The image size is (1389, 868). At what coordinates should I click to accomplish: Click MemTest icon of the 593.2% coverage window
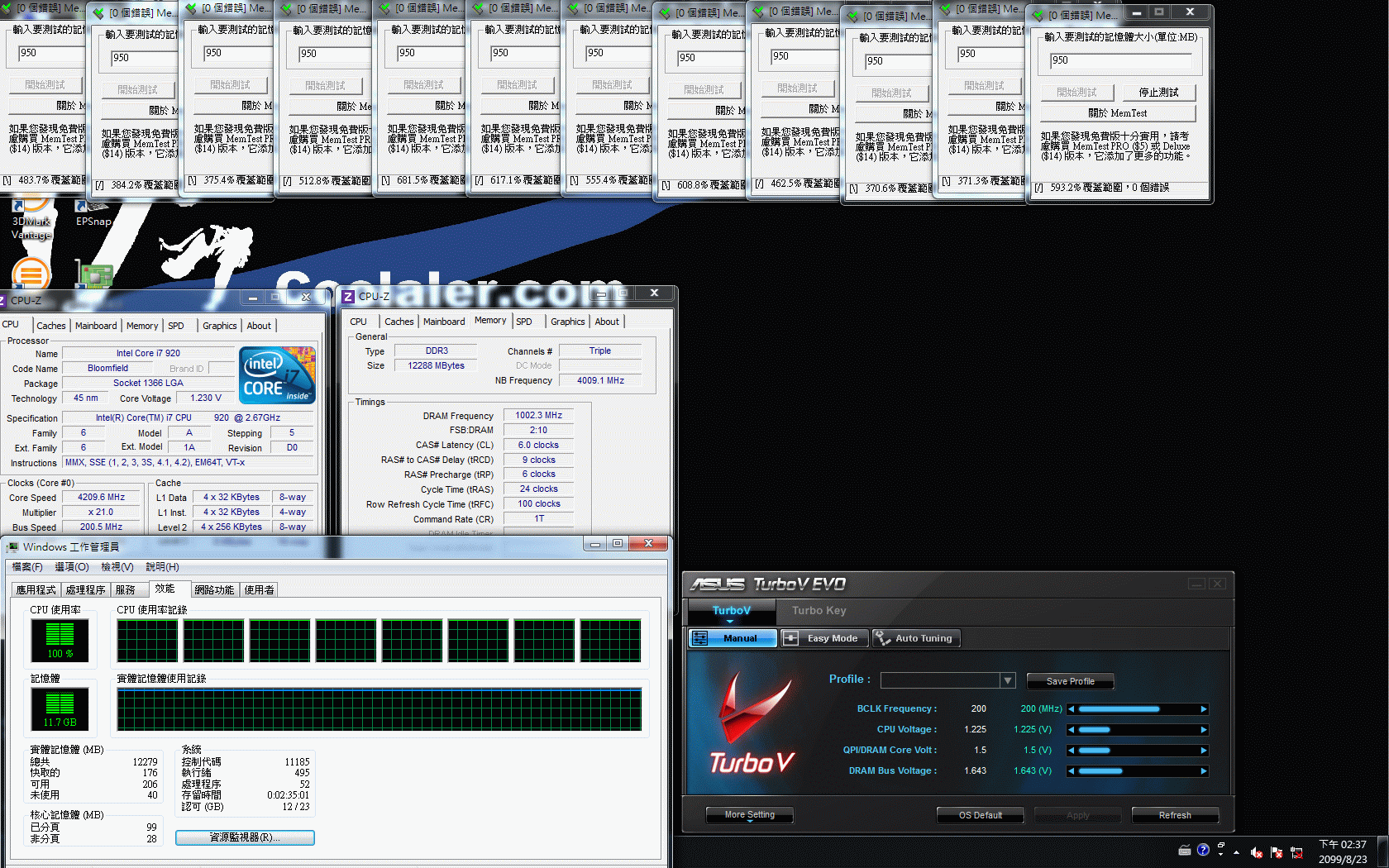pyautogui.click(x=1038, y=15)
